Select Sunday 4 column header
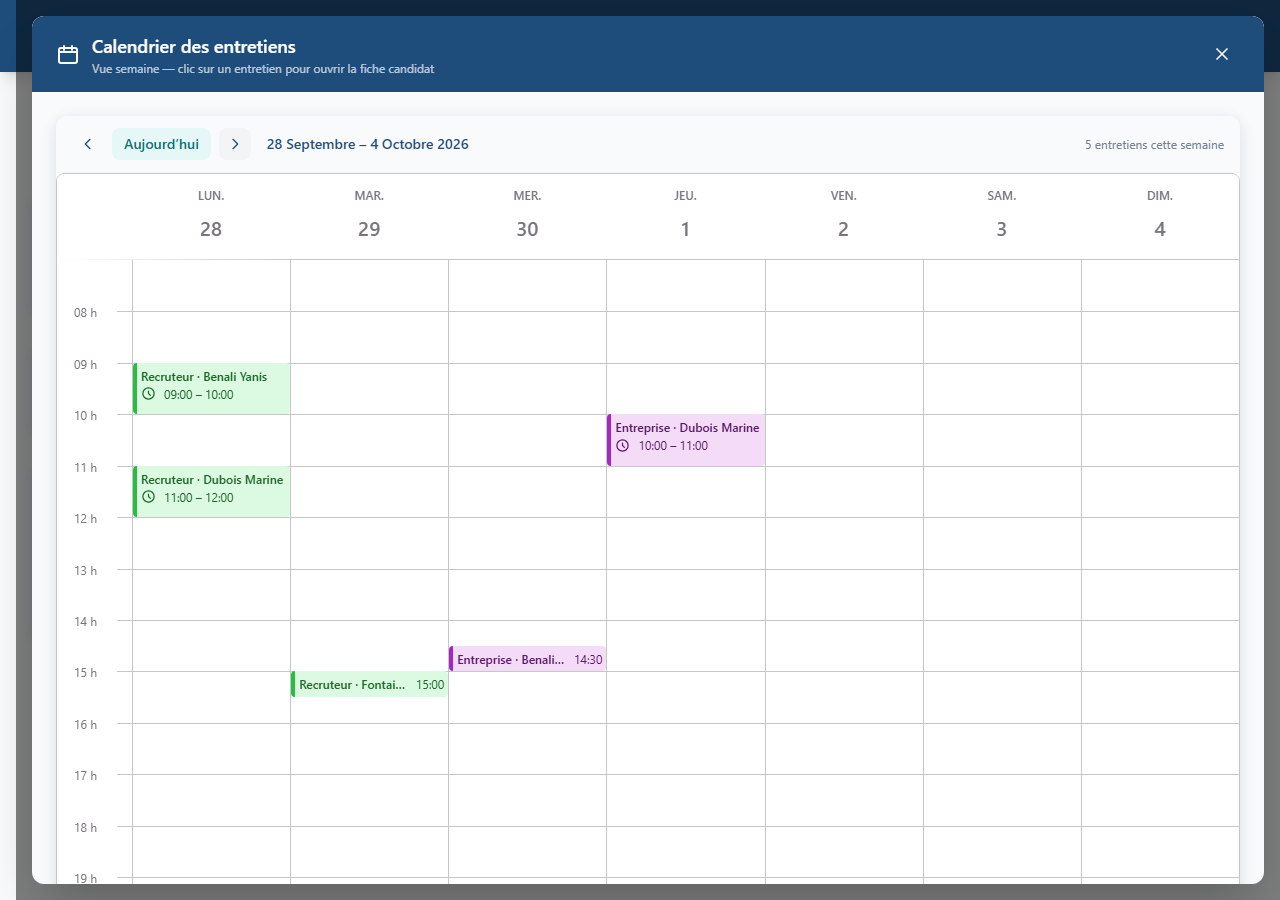This screenshot has height=900, width=1280. (1160, 216)
